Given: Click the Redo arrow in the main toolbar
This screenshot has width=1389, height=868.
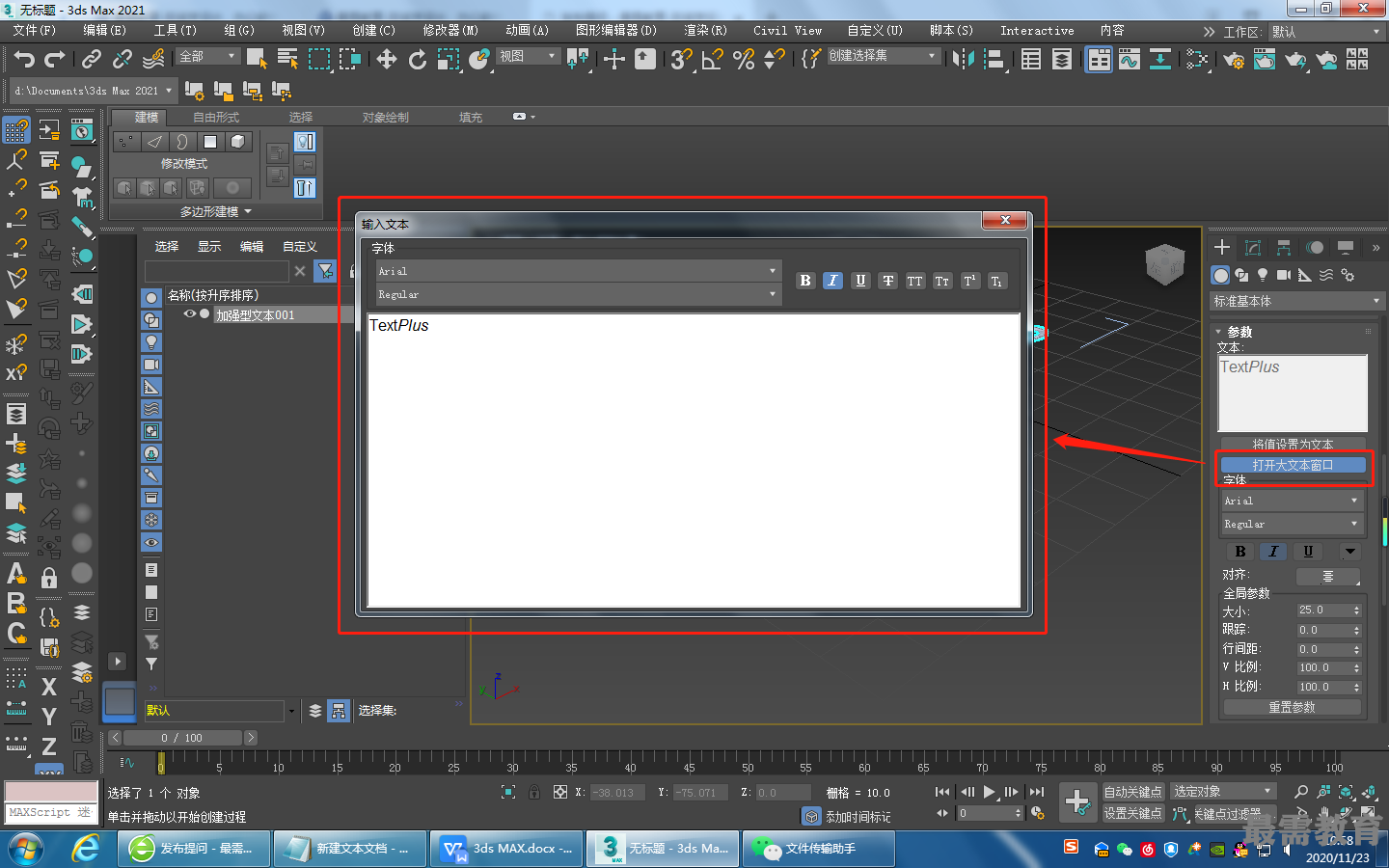Looking at the screenshot, I should click(x=55, y=60).
